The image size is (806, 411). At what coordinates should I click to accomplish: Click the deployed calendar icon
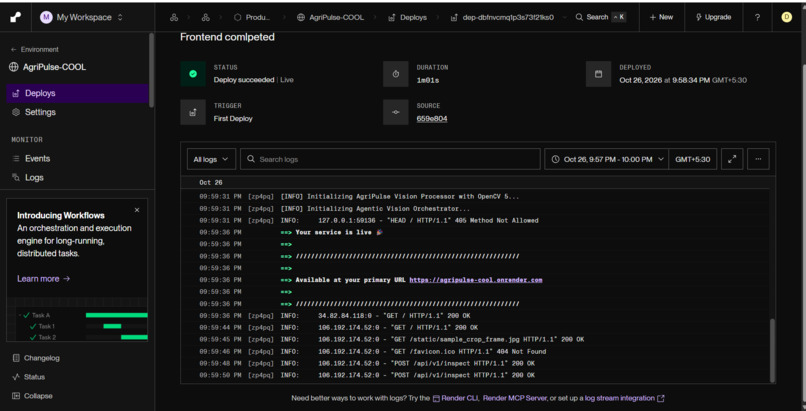pos(598,74)
